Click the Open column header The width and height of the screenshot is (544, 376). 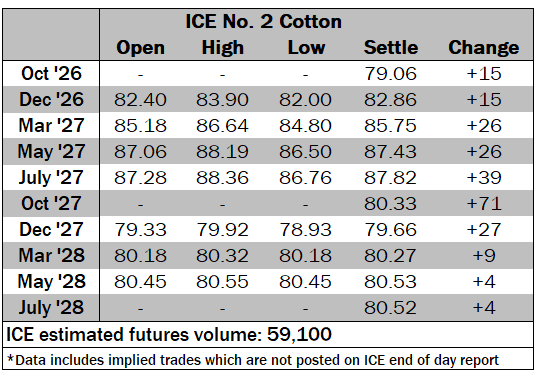(141, 48)
